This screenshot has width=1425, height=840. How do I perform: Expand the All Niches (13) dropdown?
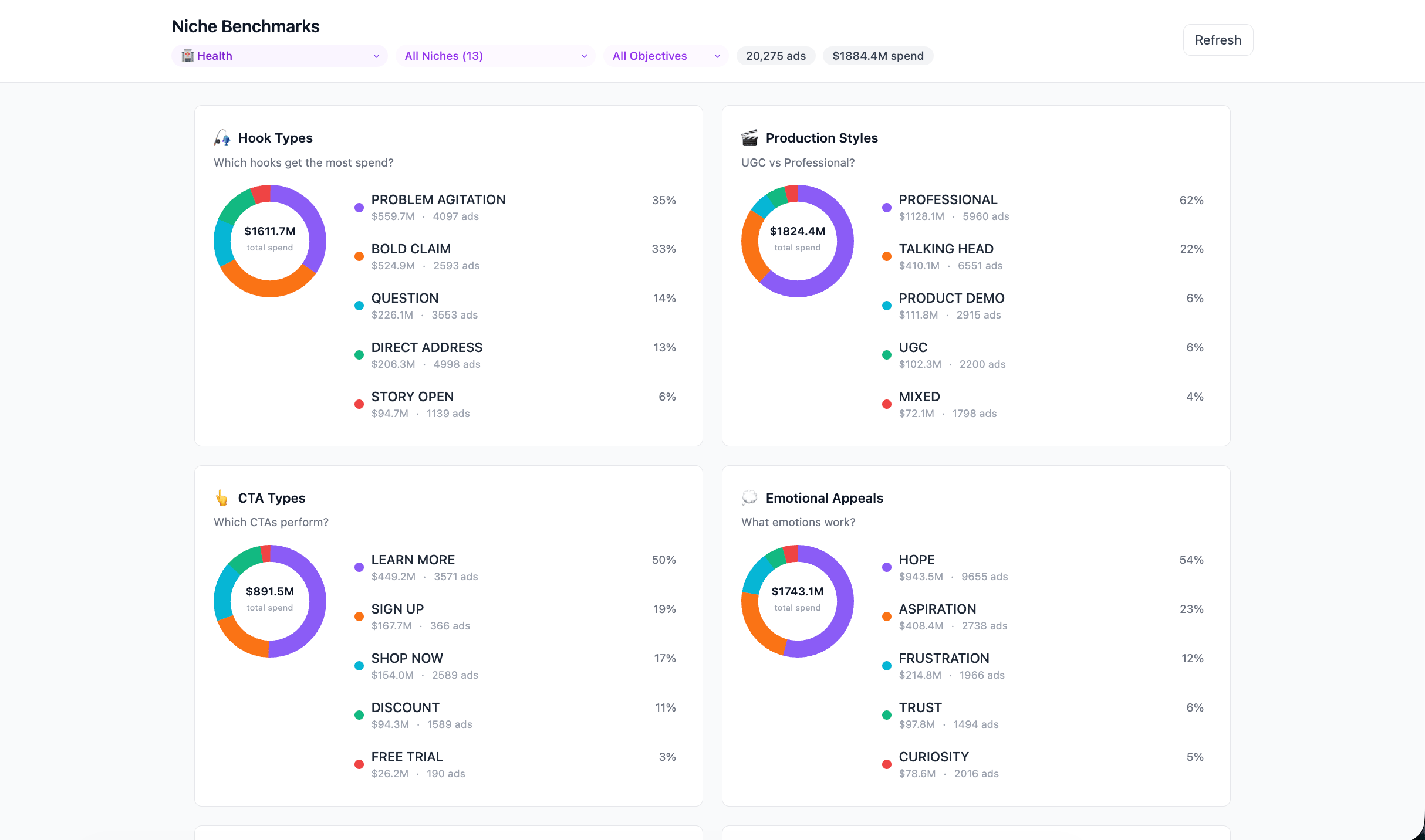click(495, 56)
